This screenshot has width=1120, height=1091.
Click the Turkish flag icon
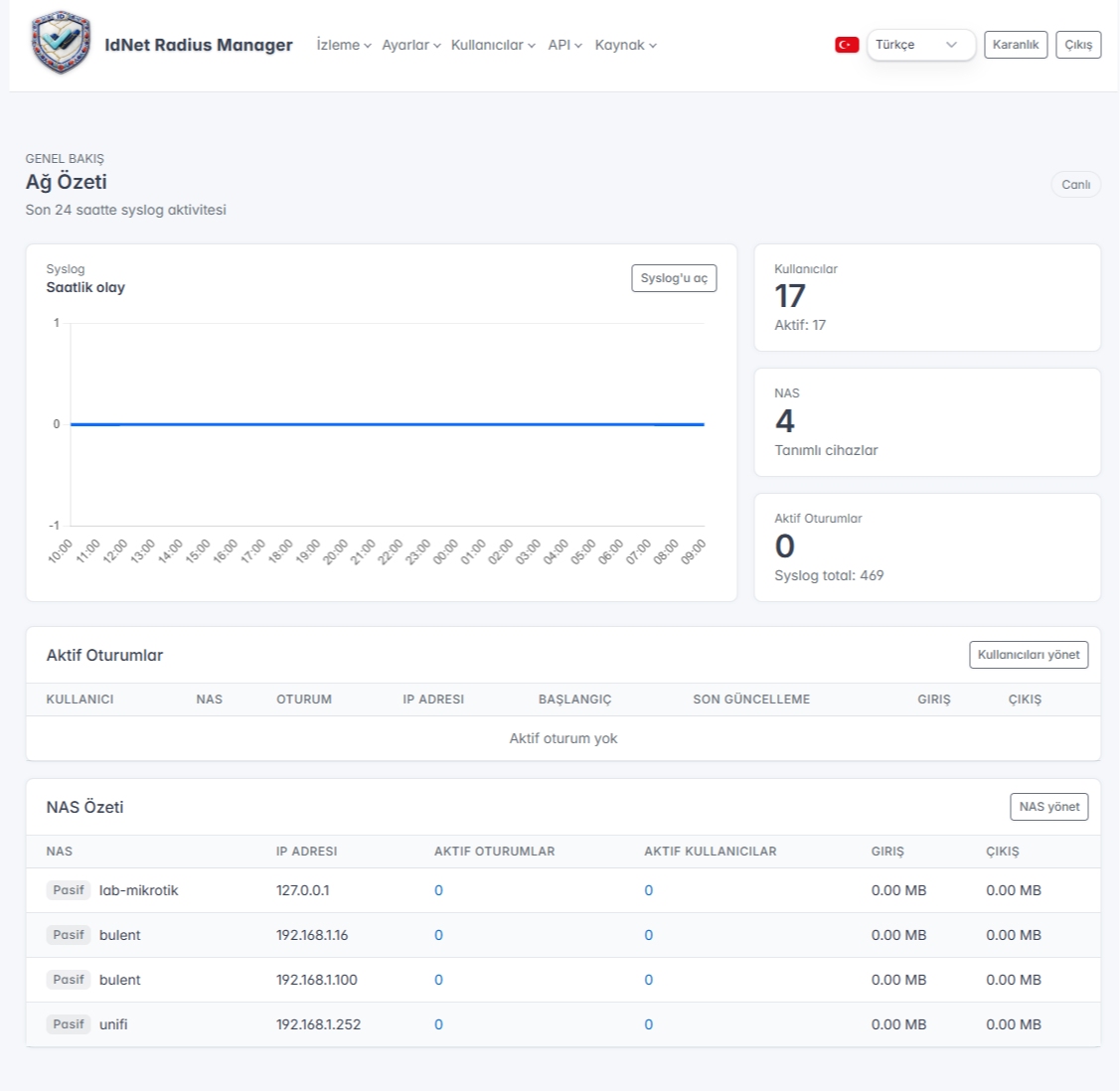847,45
